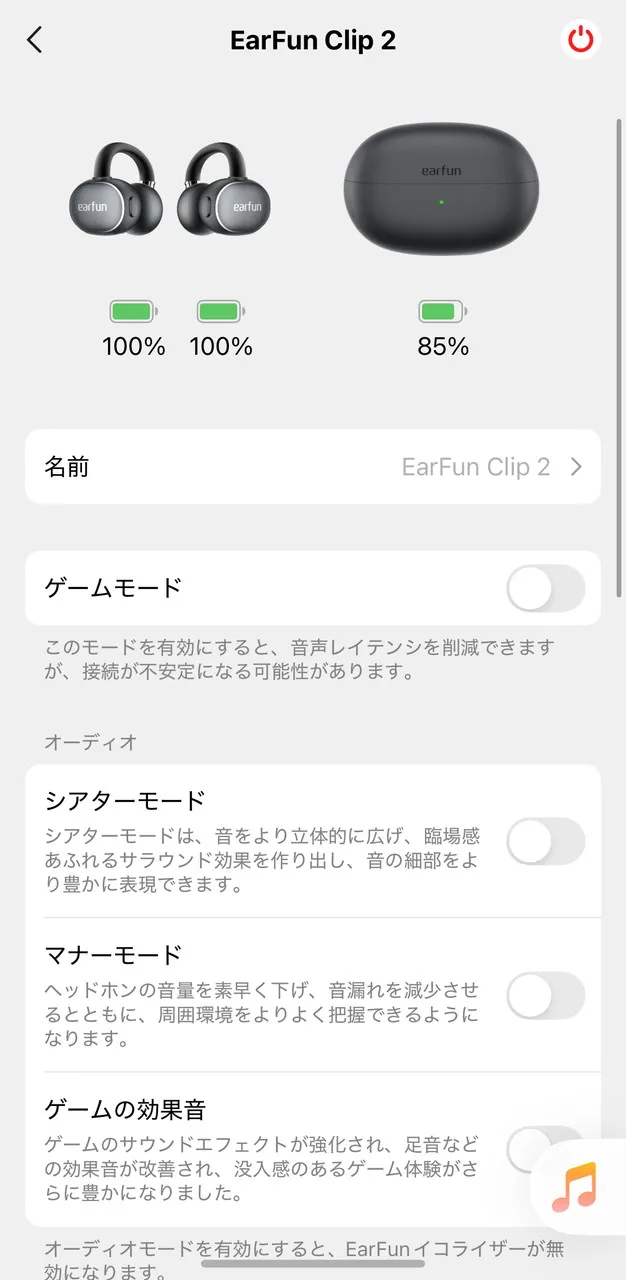Tap the マナーモード heading
This screenshot has height=1280, width=626.
click(x=113, y=954)
